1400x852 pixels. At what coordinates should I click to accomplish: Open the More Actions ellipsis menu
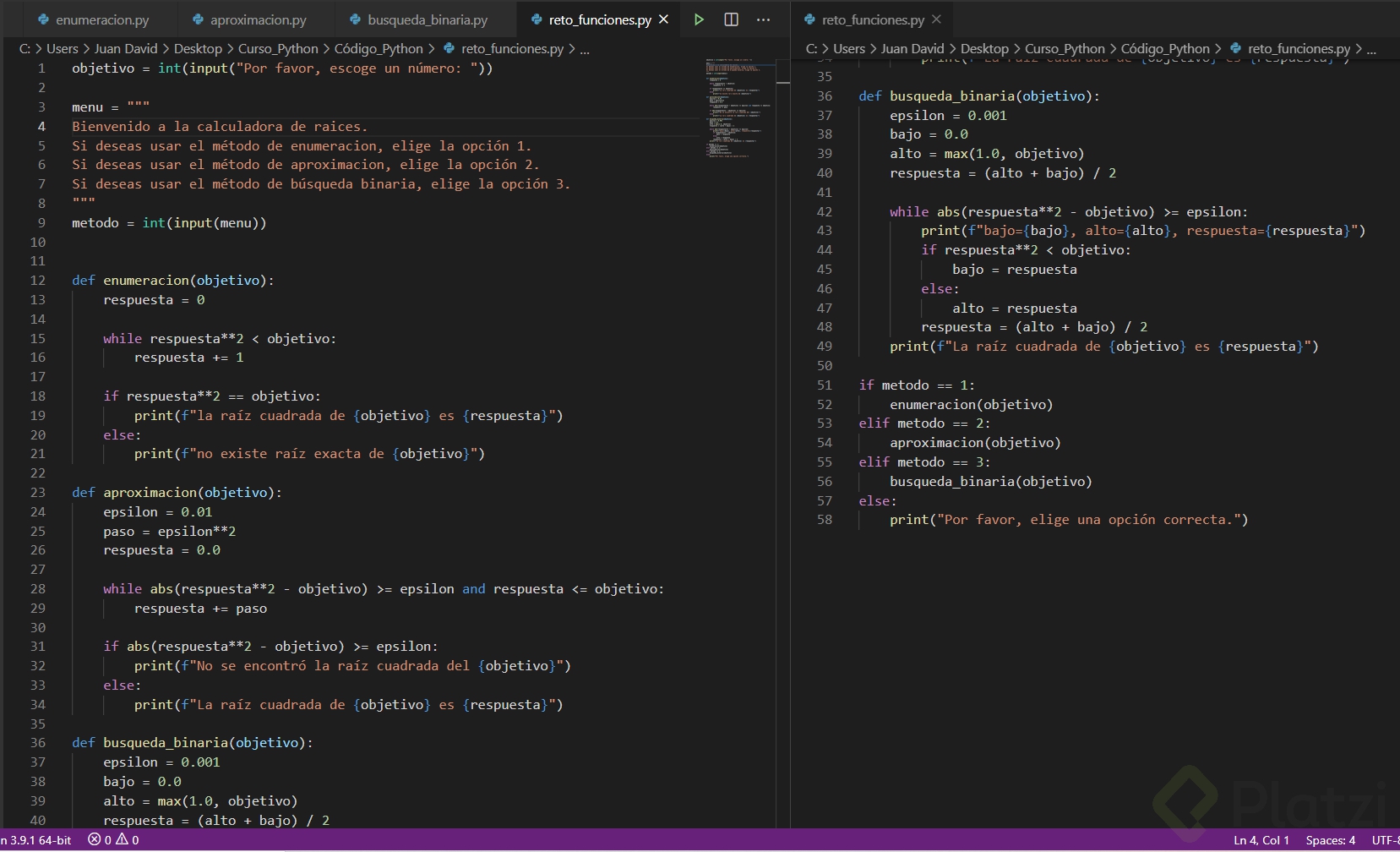coord(764,19)
